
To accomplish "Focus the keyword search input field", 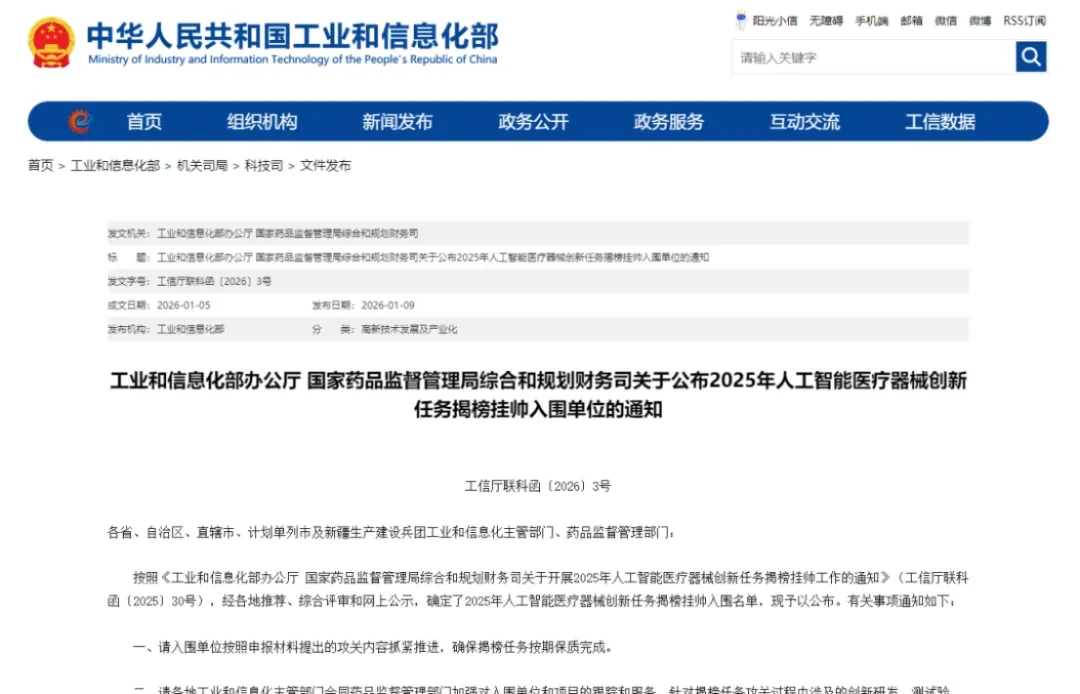I will click(x=873, y=57).
